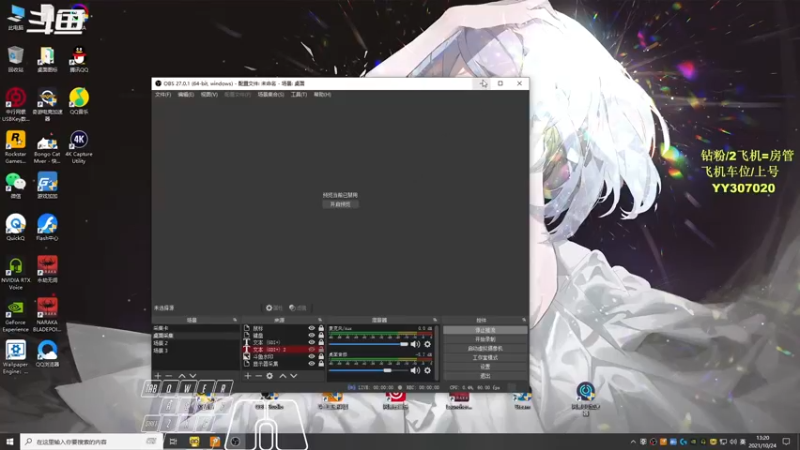Open the 桌面音频 audio settings gear
This screenshot has height=450, width=800.
[x=428, y=370]
